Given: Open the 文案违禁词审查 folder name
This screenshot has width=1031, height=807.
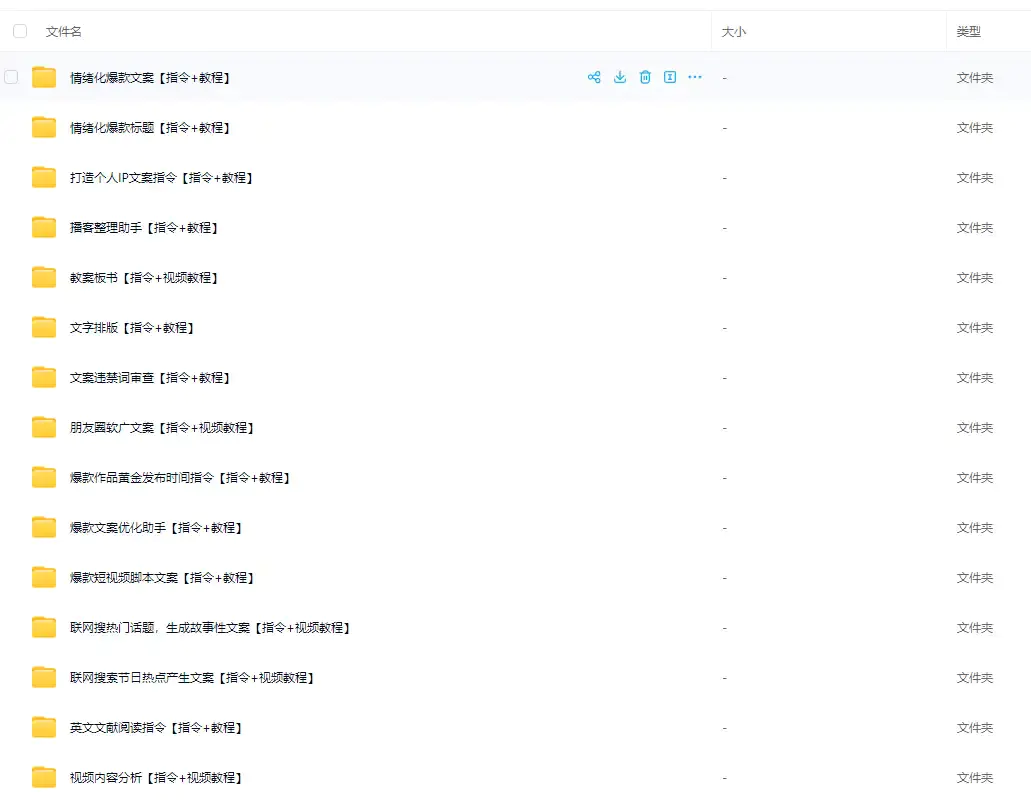Looking at the screenshot, I should tap(150, 378).
